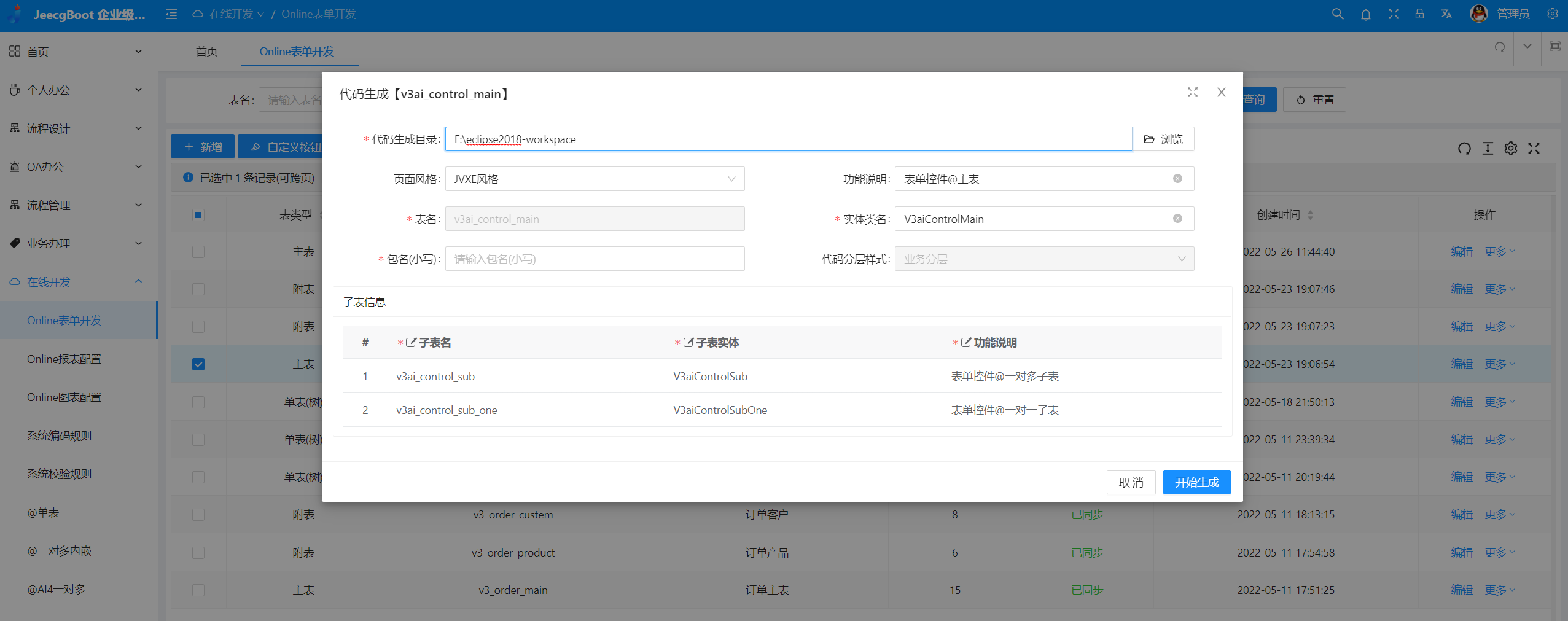
Task: Maximize content area icon at tab bar
Action: click(x=1554, y=47)
